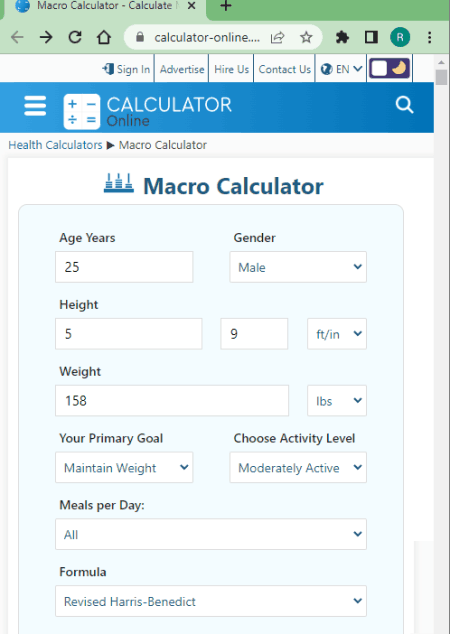The width and height of the screenshot is (450, 634).
Task: Click the search magnifier icon
Action: (x=404, y=105)
